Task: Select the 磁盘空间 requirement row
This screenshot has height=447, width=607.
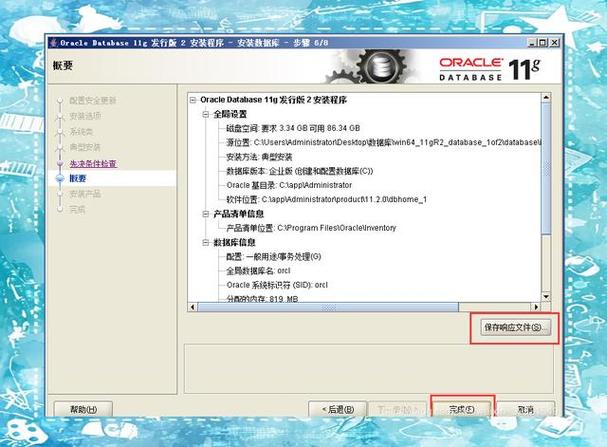Action: 293,128
